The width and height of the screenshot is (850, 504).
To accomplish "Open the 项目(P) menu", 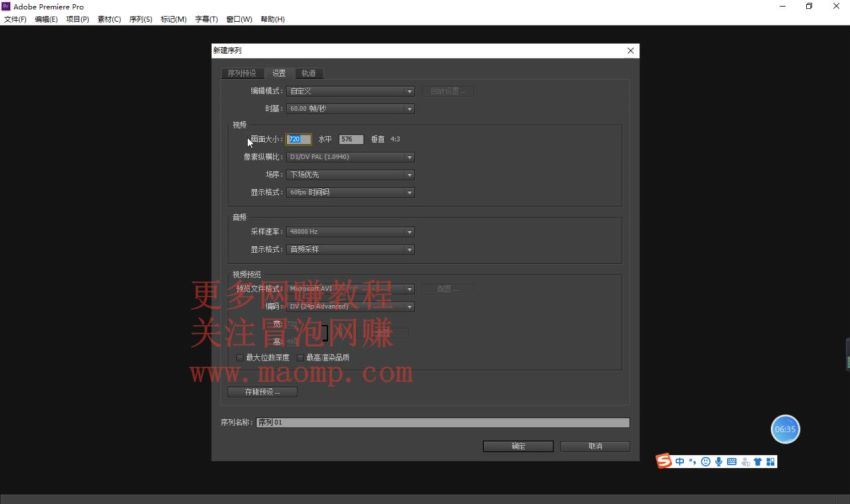I will [78, 19].
